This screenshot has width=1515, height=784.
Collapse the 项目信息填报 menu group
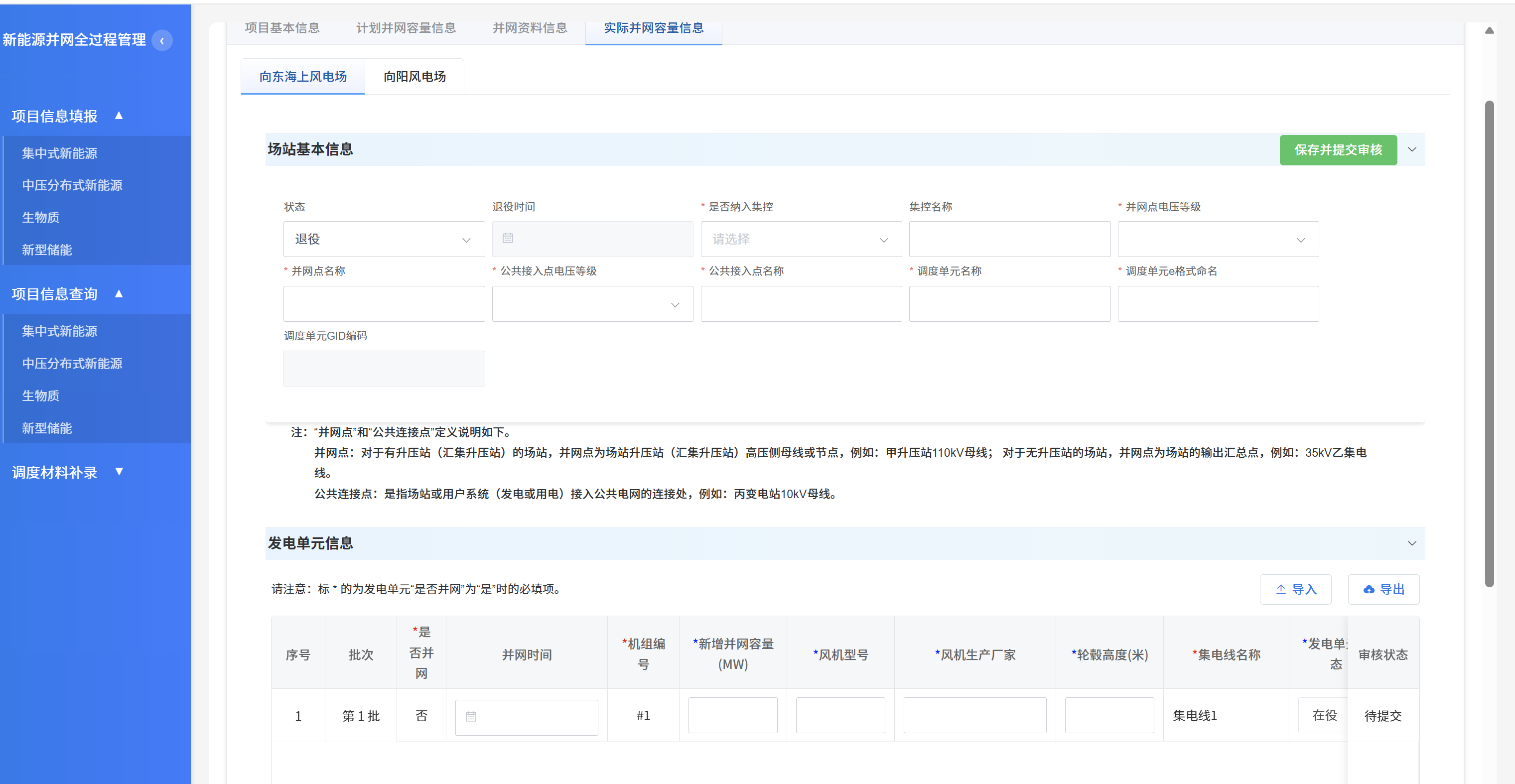point(119,116)
